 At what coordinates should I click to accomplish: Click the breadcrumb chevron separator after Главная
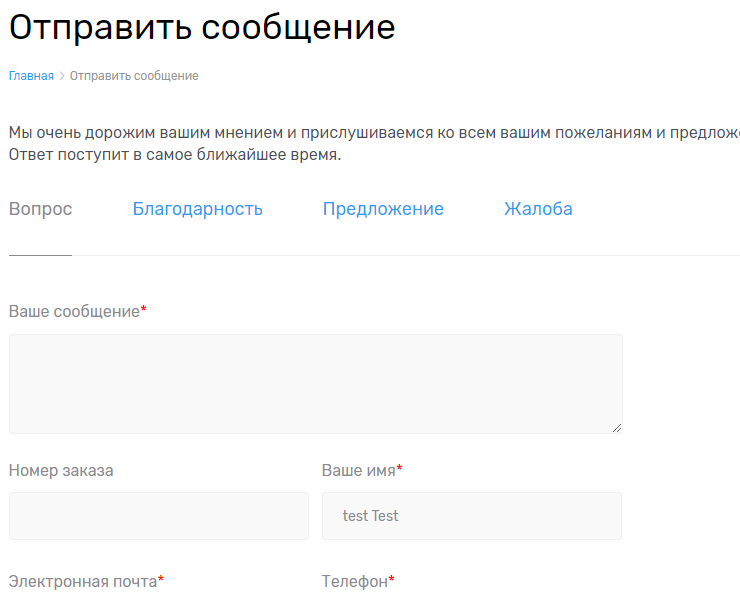[x=62, y=76]
